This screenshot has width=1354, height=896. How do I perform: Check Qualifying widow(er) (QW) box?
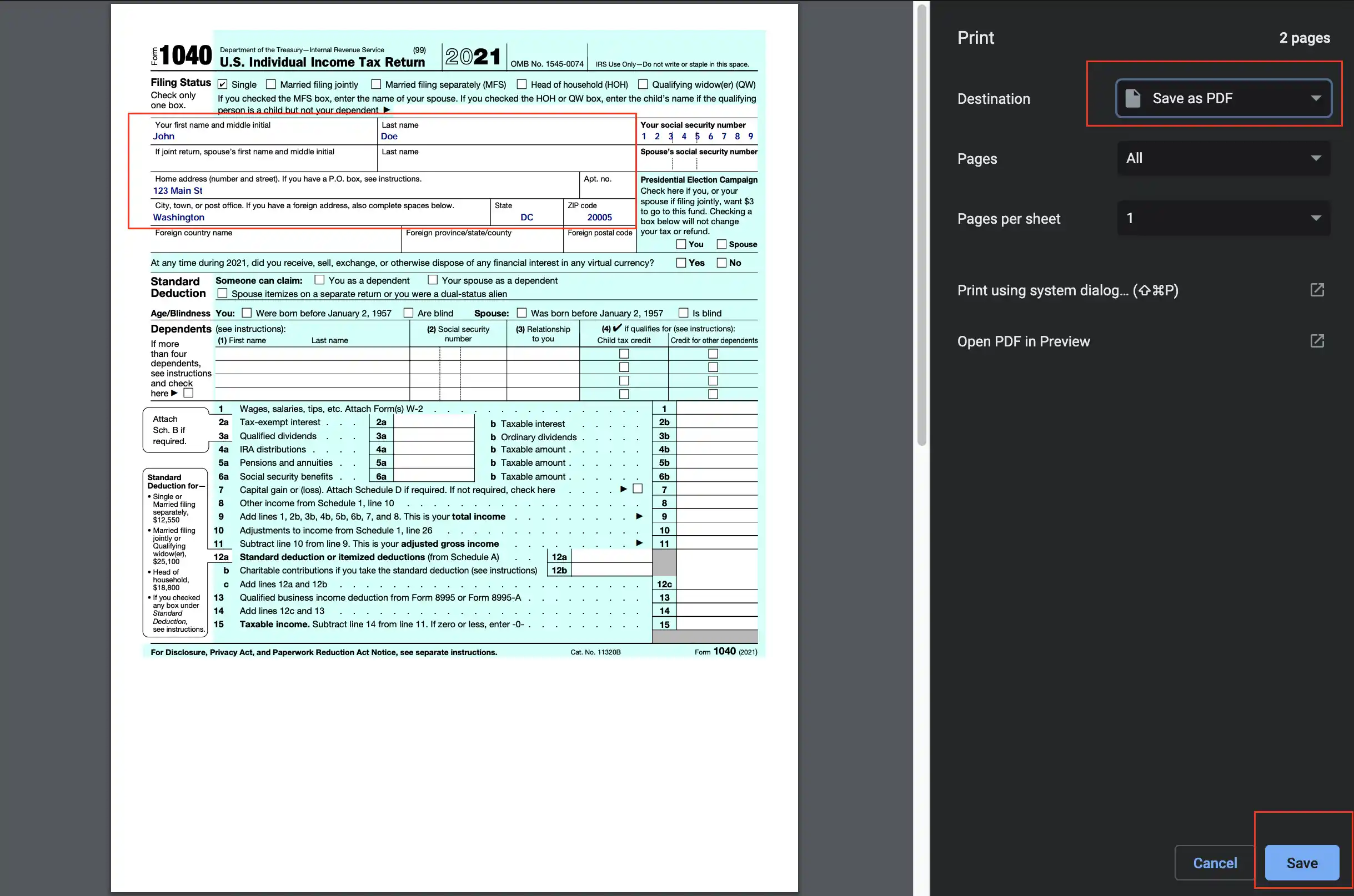pos(643,84)
